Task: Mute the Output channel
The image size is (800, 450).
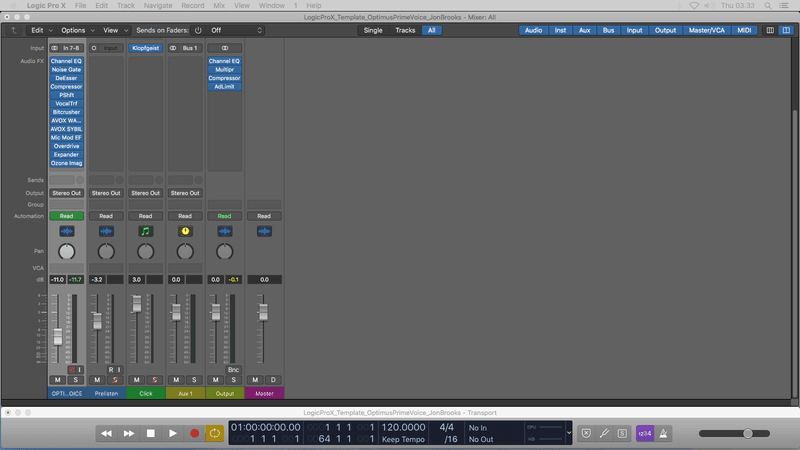Action: pyautogui.click(x=215, y=380)
